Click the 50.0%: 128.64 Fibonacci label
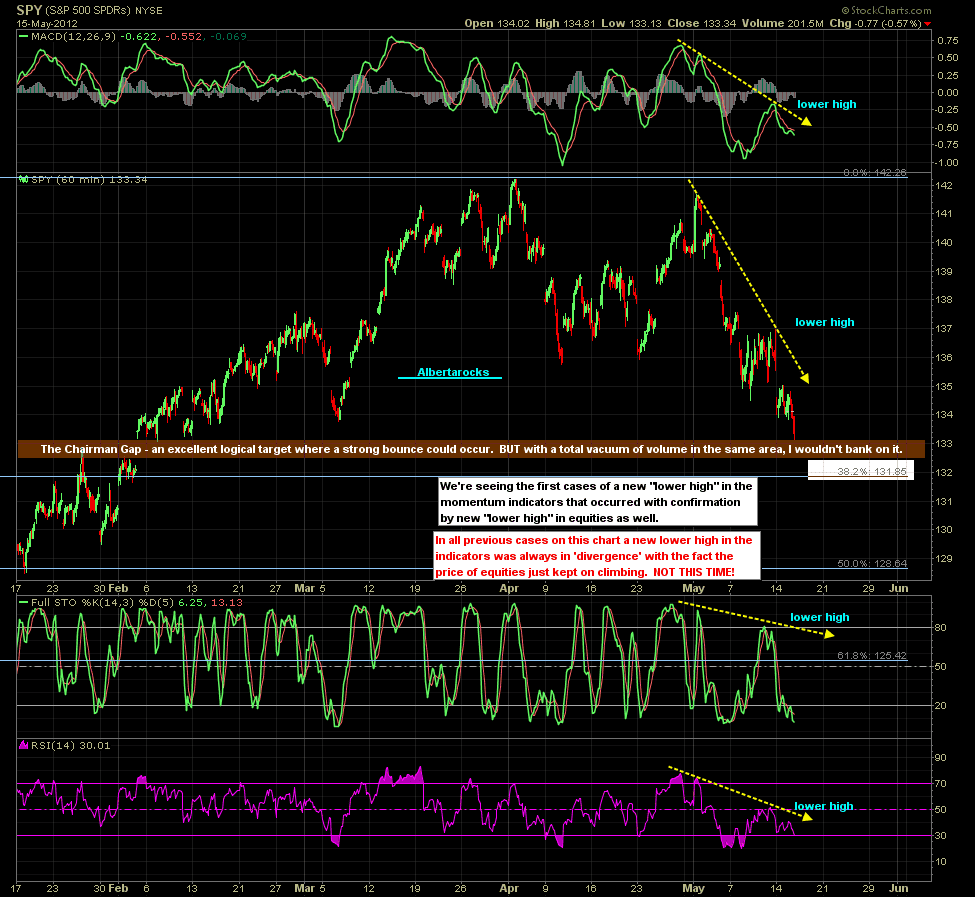The image size is (975, 897). coord(872,563)
